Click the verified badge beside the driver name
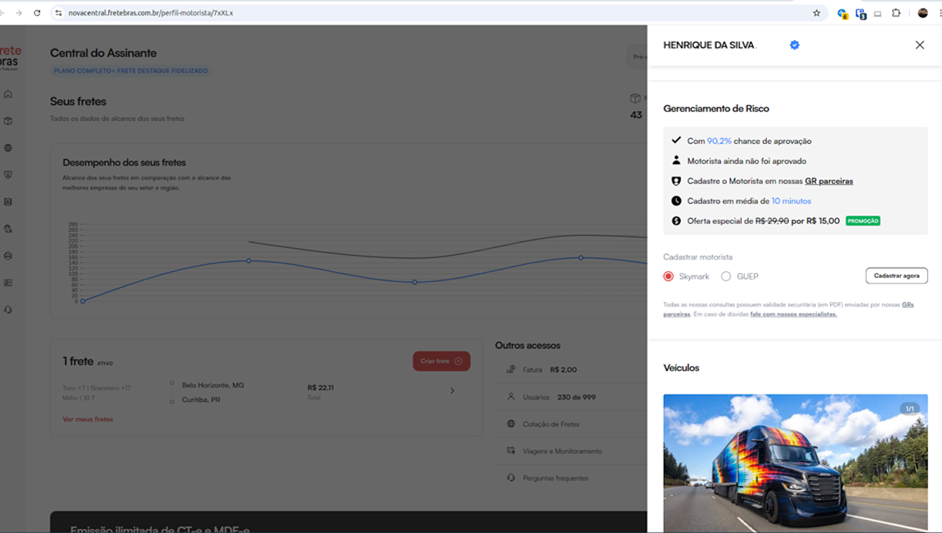 click(x=794, y=45)
